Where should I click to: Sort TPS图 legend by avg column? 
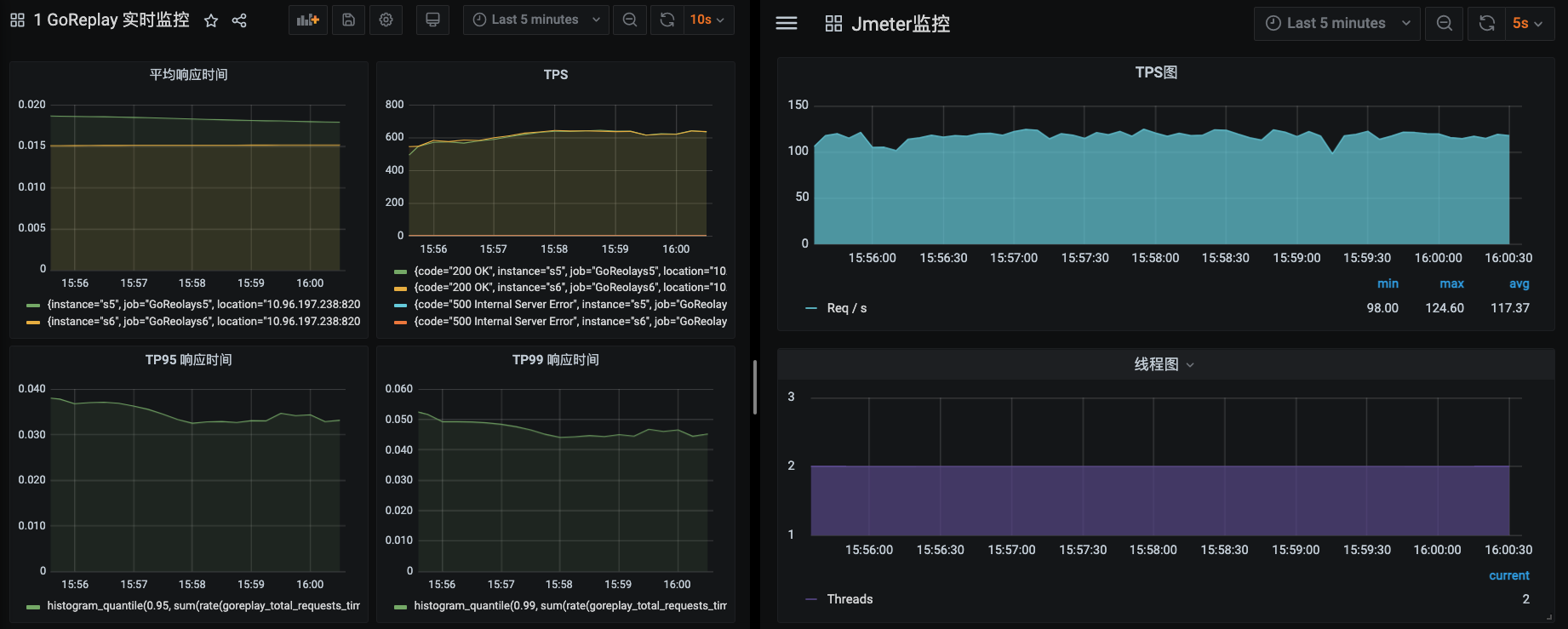point(1519,283)
